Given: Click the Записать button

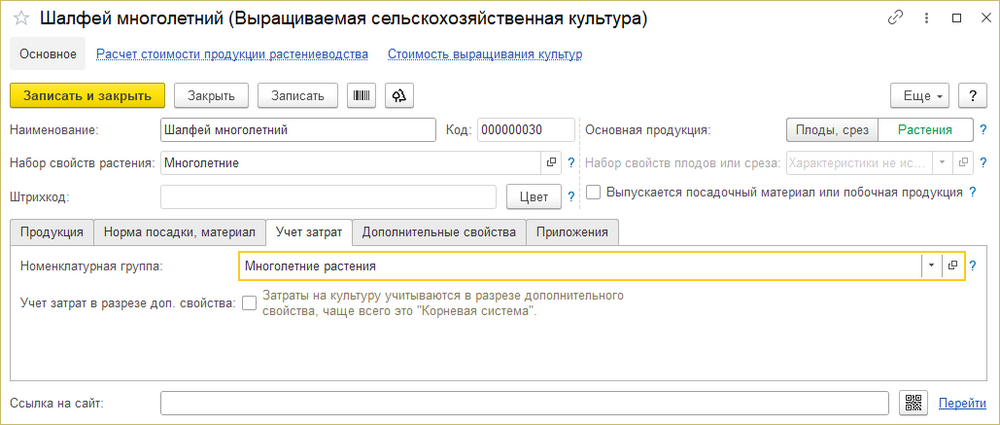Looking at the screenshot, I should coord(298,96).
